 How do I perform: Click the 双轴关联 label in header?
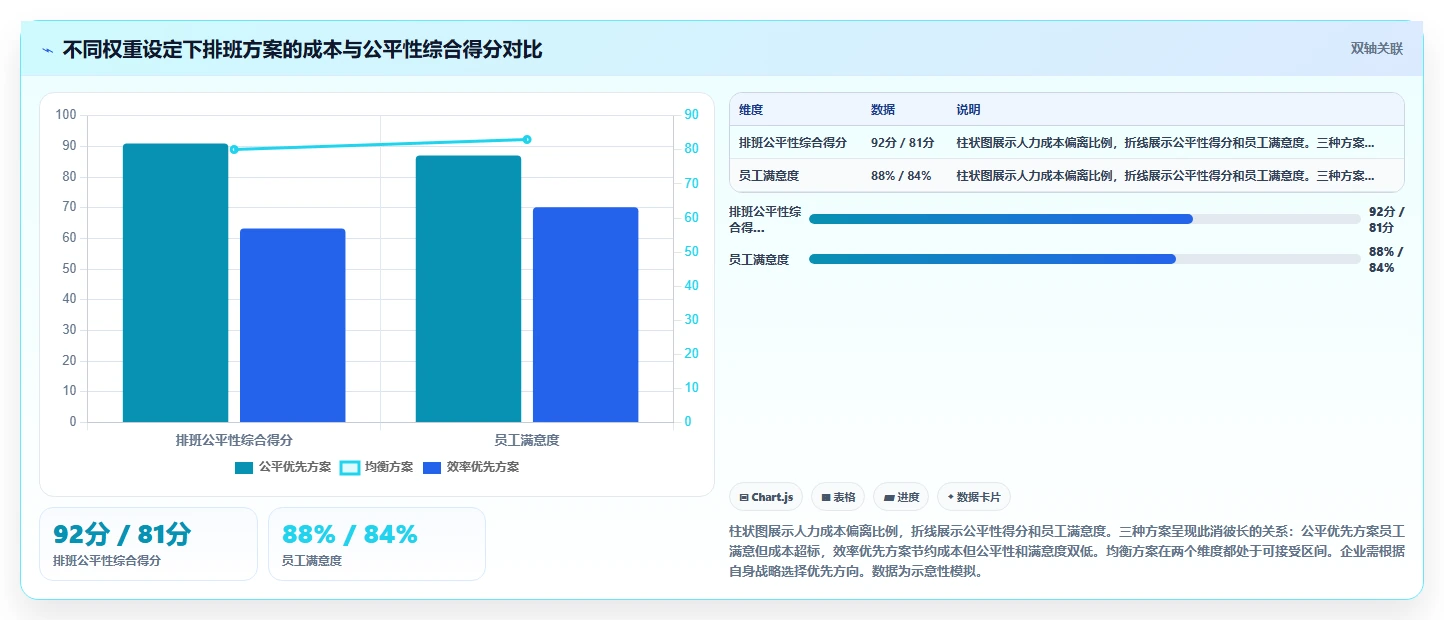pos(1377,48)
